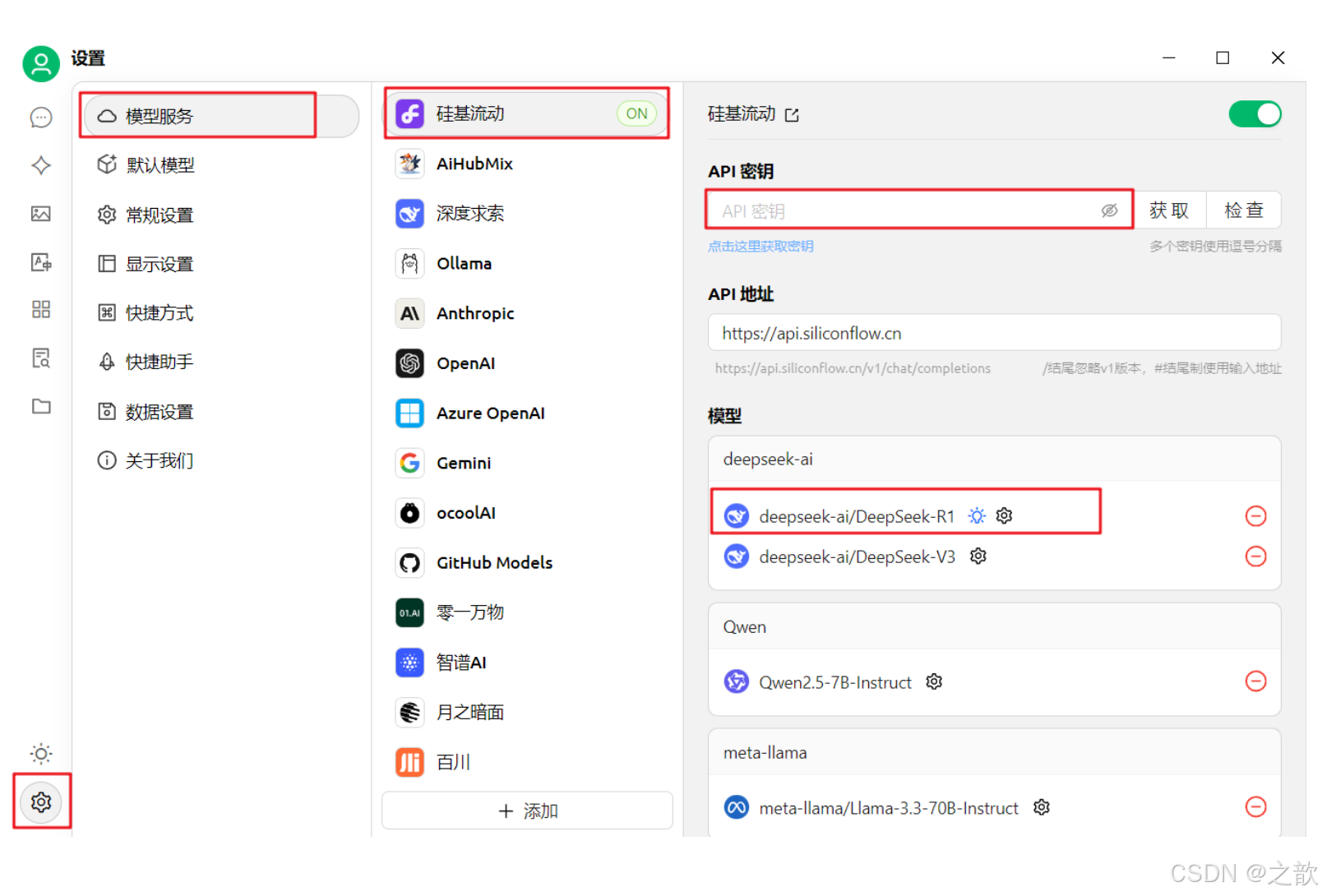
Task: Open Qwen2.5-7B-Instruct settings gear
Action: point(934,681)
